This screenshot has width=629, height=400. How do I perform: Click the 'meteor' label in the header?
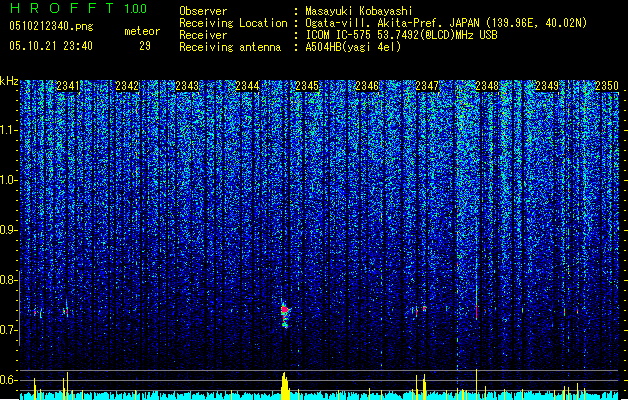(x=142, y=31)
